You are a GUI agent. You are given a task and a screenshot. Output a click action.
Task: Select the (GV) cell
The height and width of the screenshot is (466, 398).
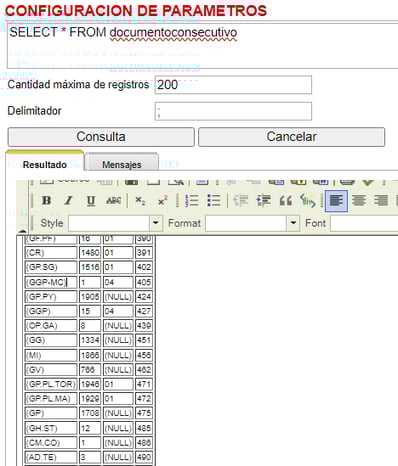[x=51, y=369]
